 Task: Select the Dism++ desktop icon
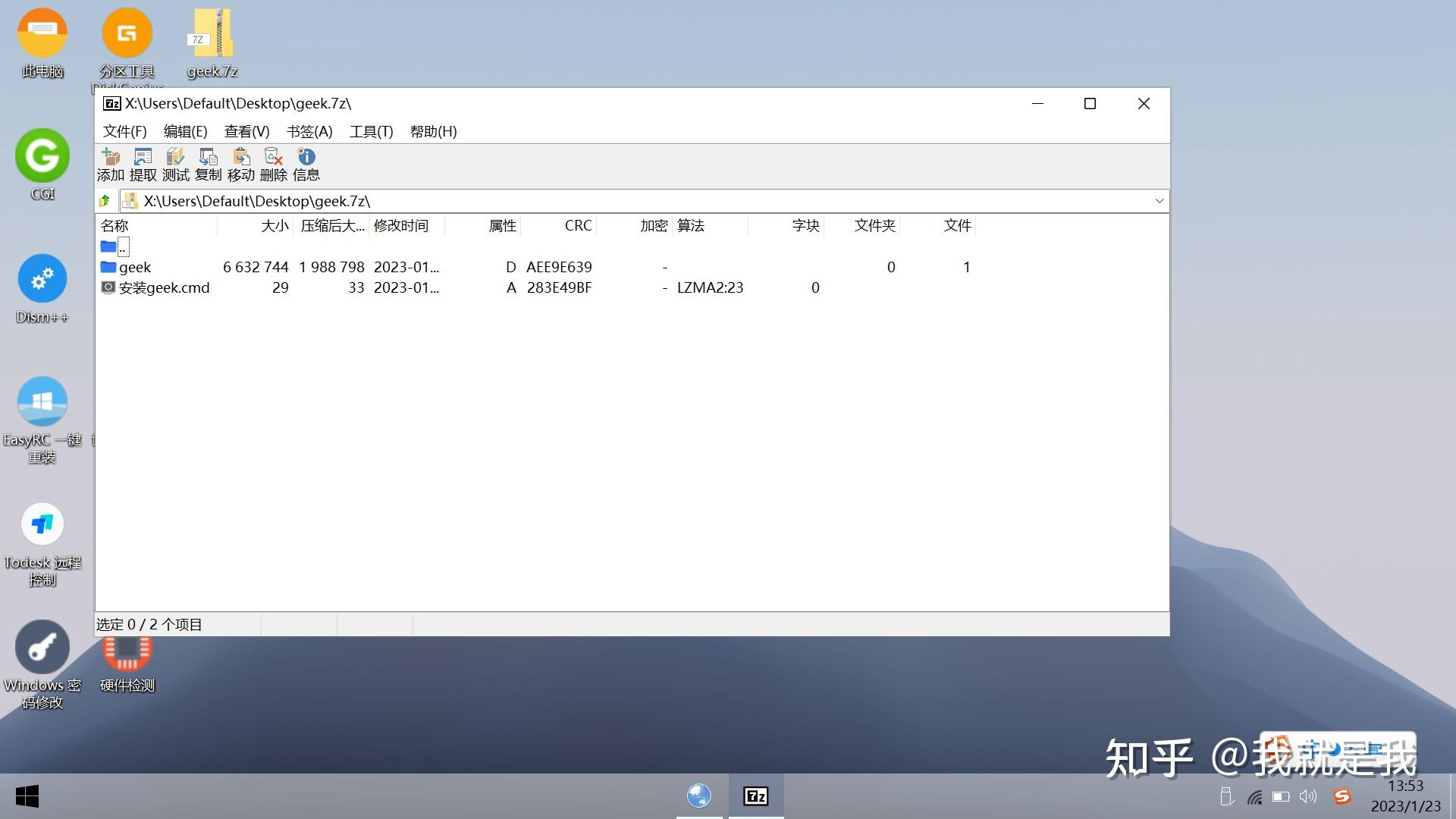pyautogui.click(x=42, y=279)
